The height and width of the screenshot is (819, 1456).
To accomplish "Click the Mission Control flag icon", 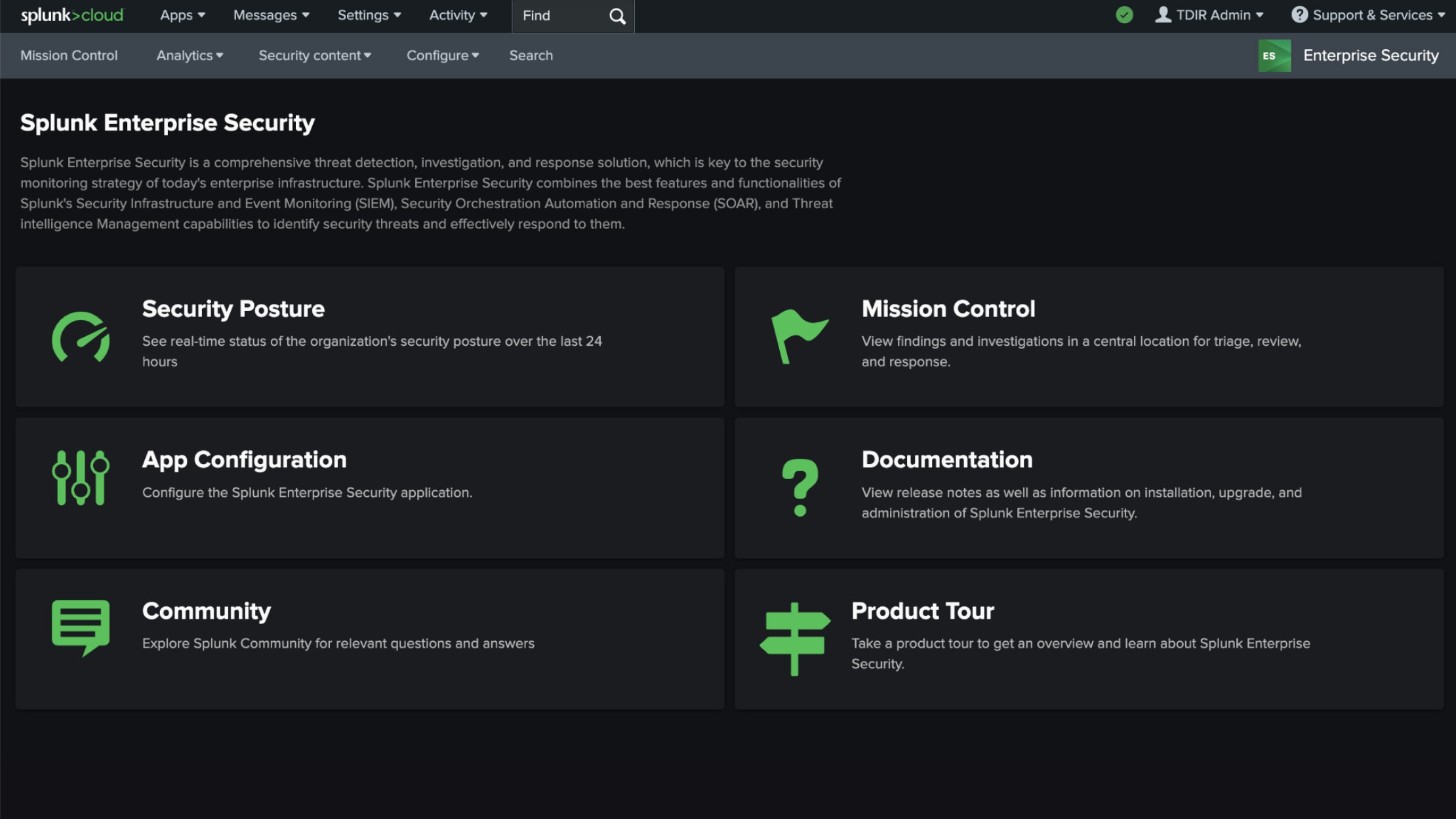I will click(799, 335).
